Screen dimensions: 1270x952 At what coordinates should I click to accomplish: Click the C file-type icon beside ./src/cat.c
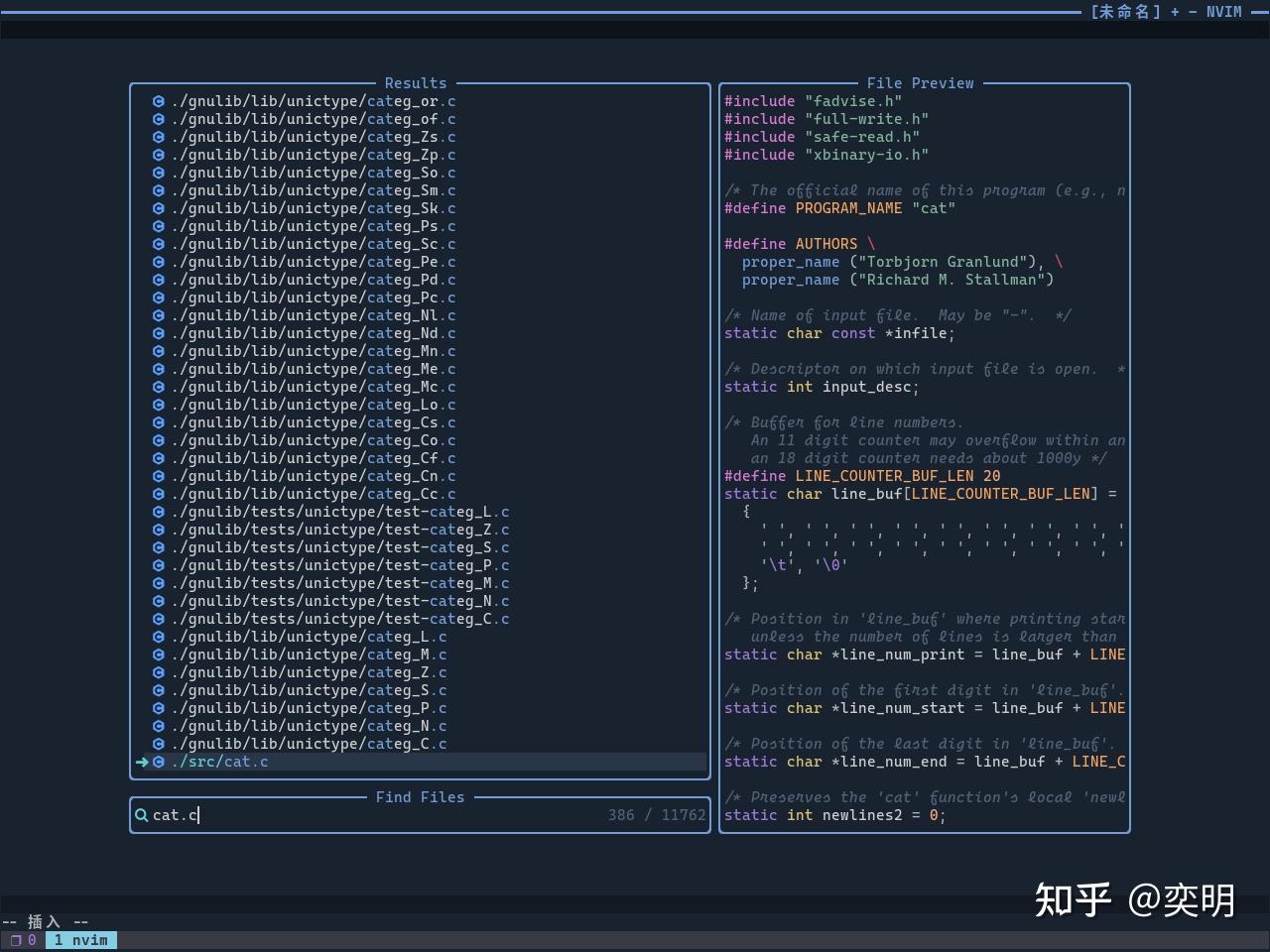click(159, 762)
